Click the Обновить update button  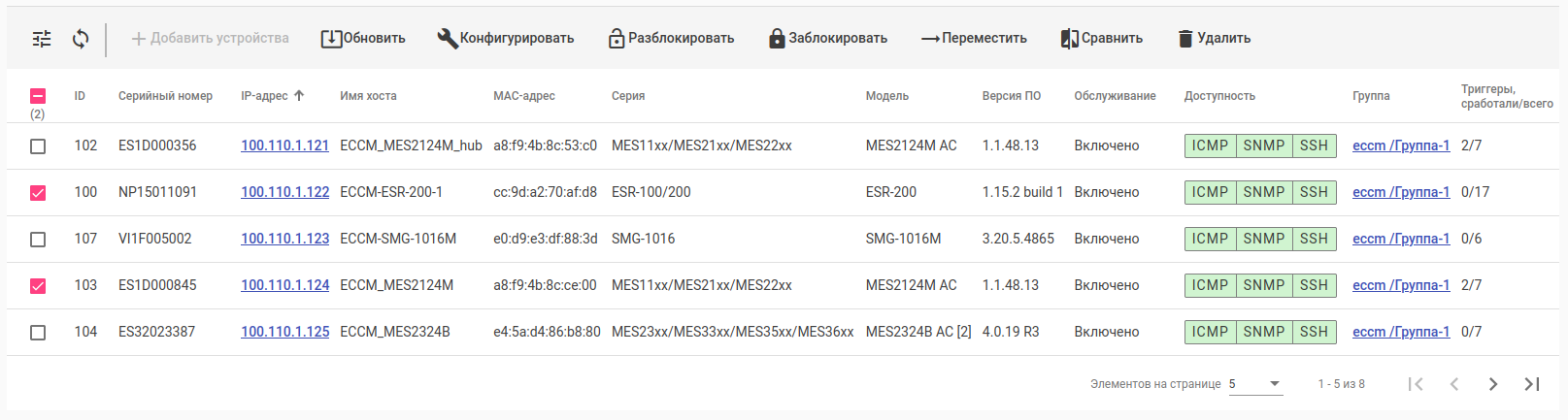[x=363, y=39]
